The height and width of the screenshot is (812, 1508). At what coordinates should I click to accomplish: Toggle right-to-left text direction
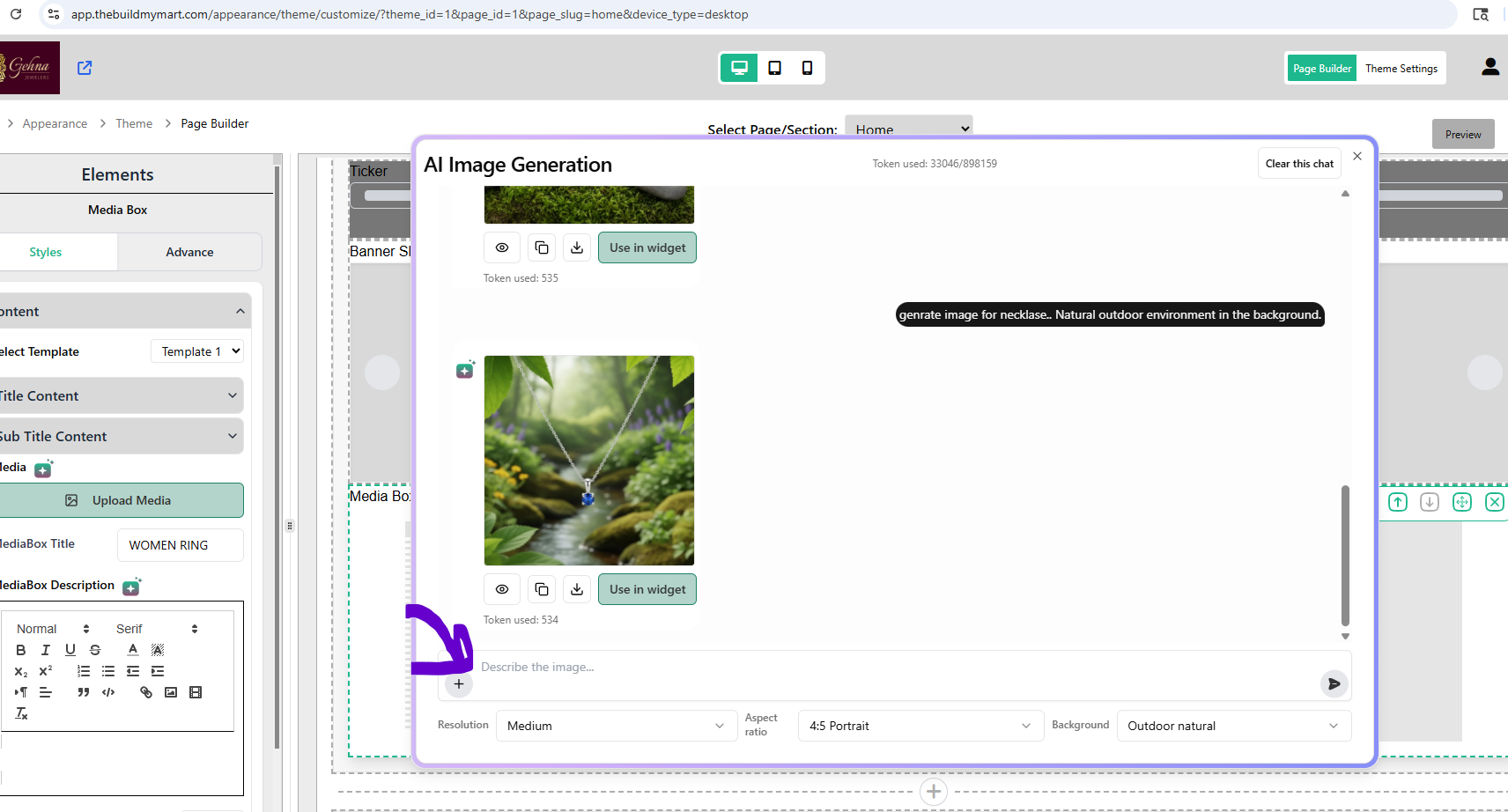21,692
